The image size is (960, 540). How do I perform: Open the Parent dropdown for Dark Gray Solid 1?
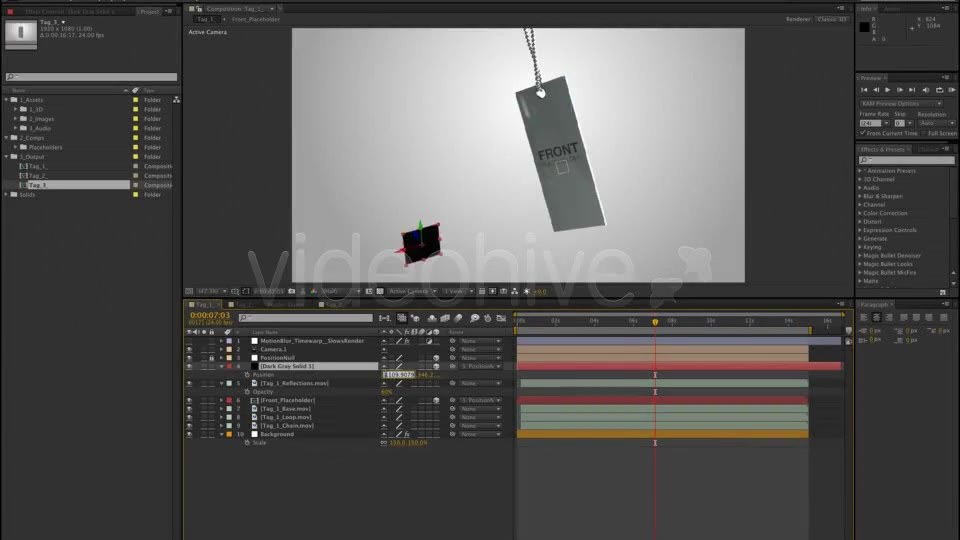click(x=481, y=366)
